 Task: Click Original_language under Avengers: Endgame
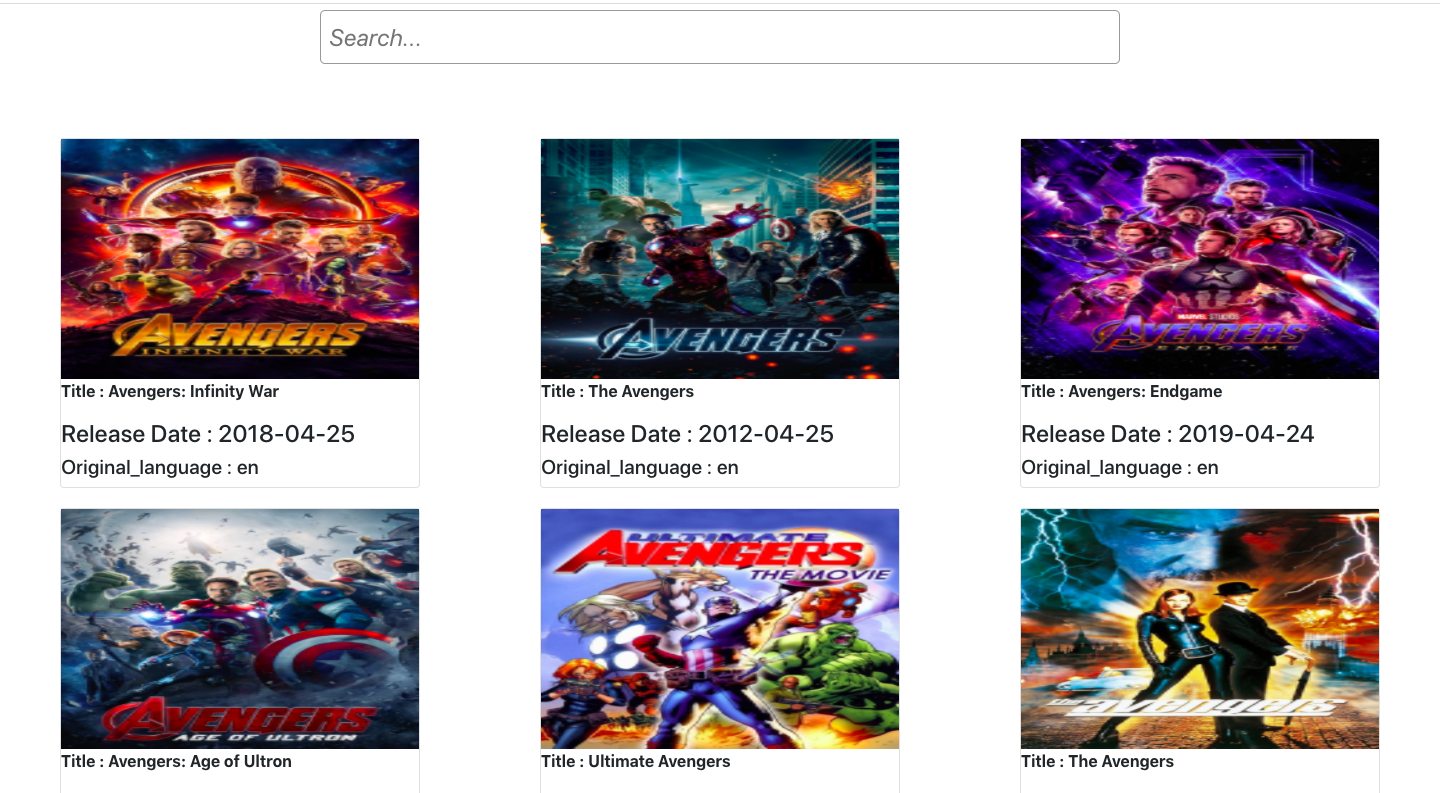click(x=1120, y=468)
